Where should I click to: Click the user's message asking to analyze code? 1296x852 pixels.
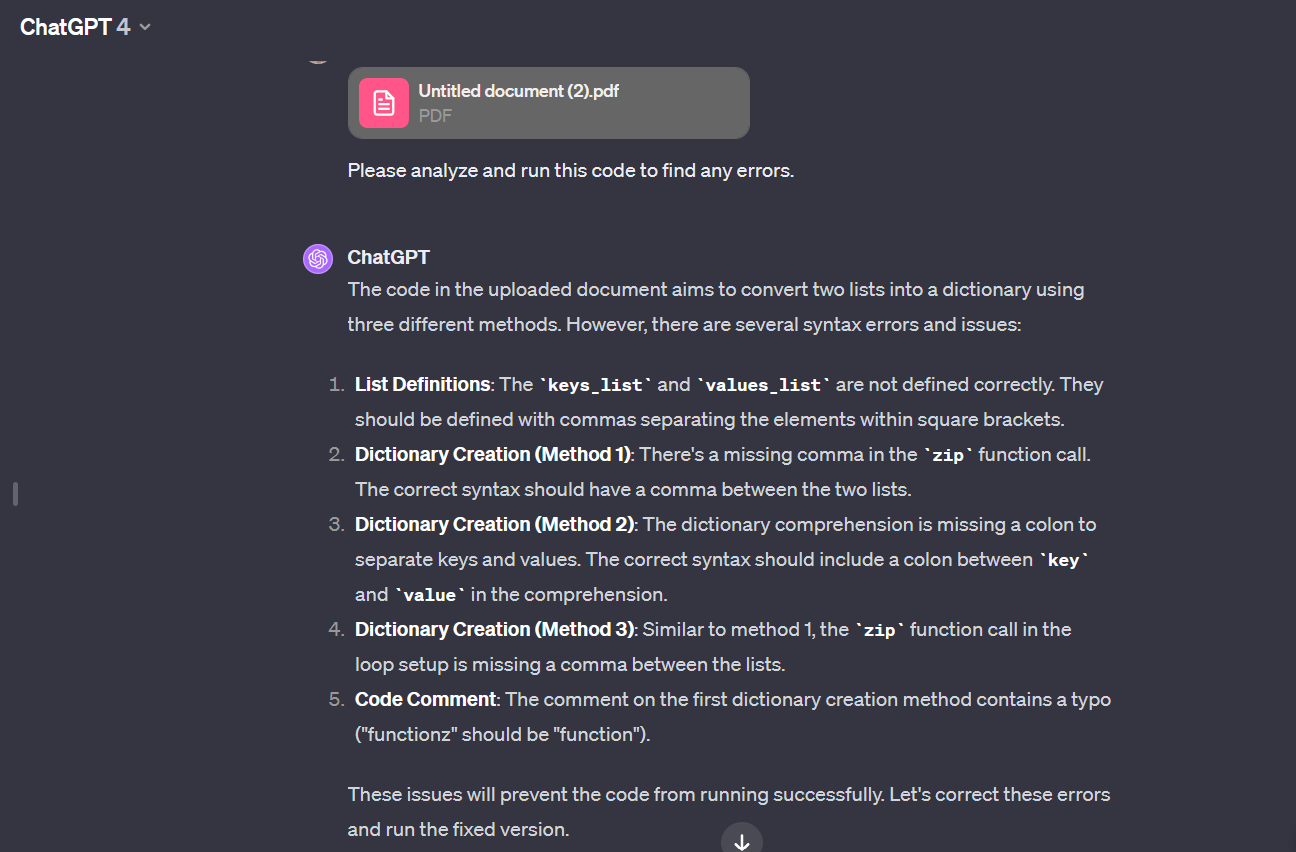coord(570,170)
